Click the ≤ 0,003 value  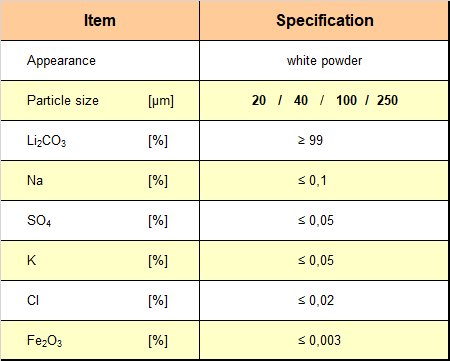click(319, 340)
